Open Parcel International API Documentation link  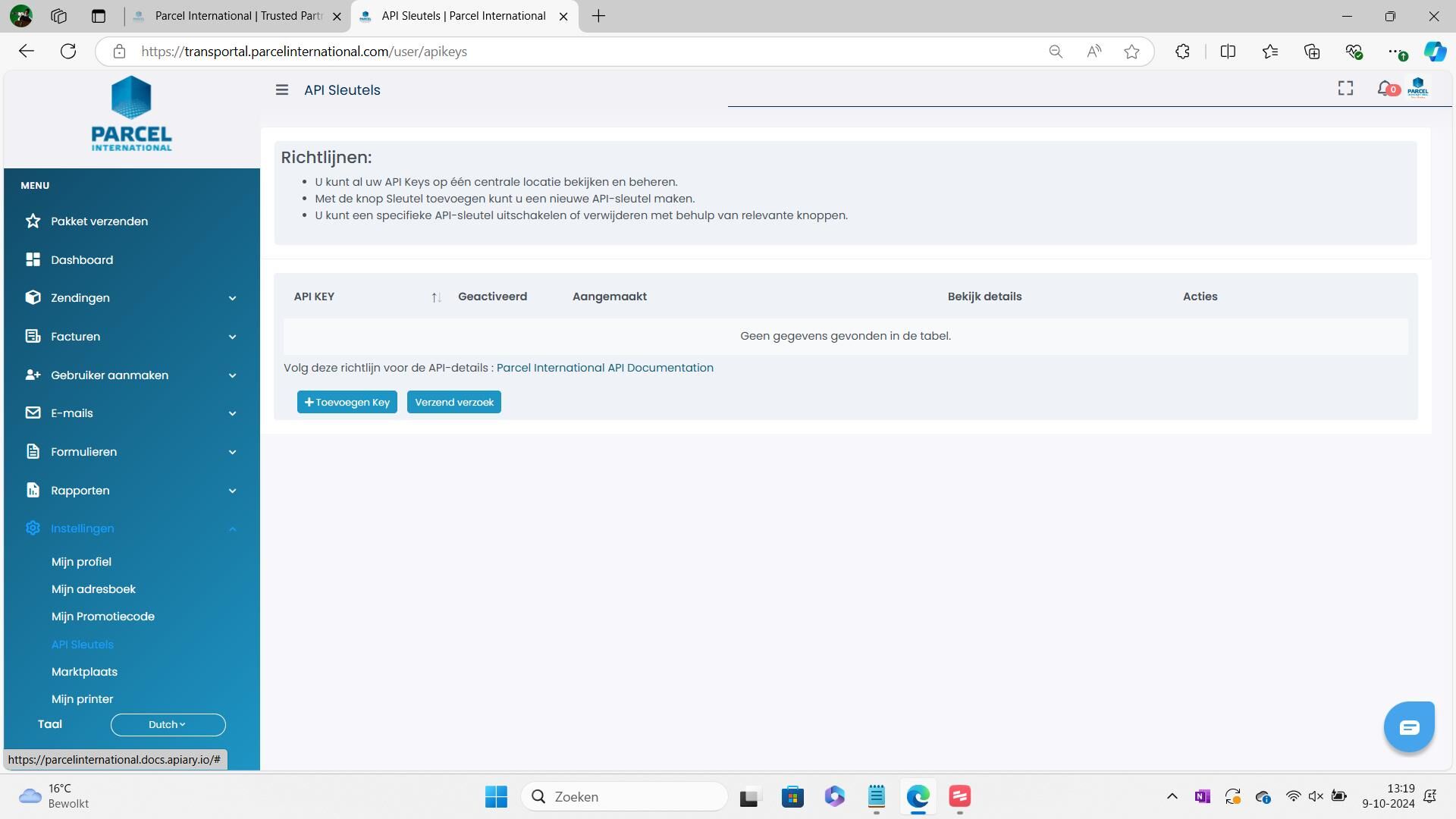click(604, 368)
